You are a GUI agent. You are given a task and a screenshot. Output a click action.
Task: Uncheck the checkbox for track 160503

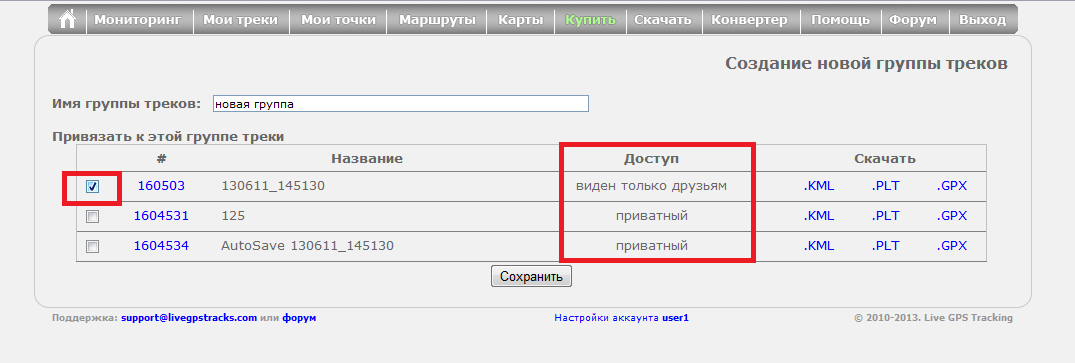pos(93,187)
